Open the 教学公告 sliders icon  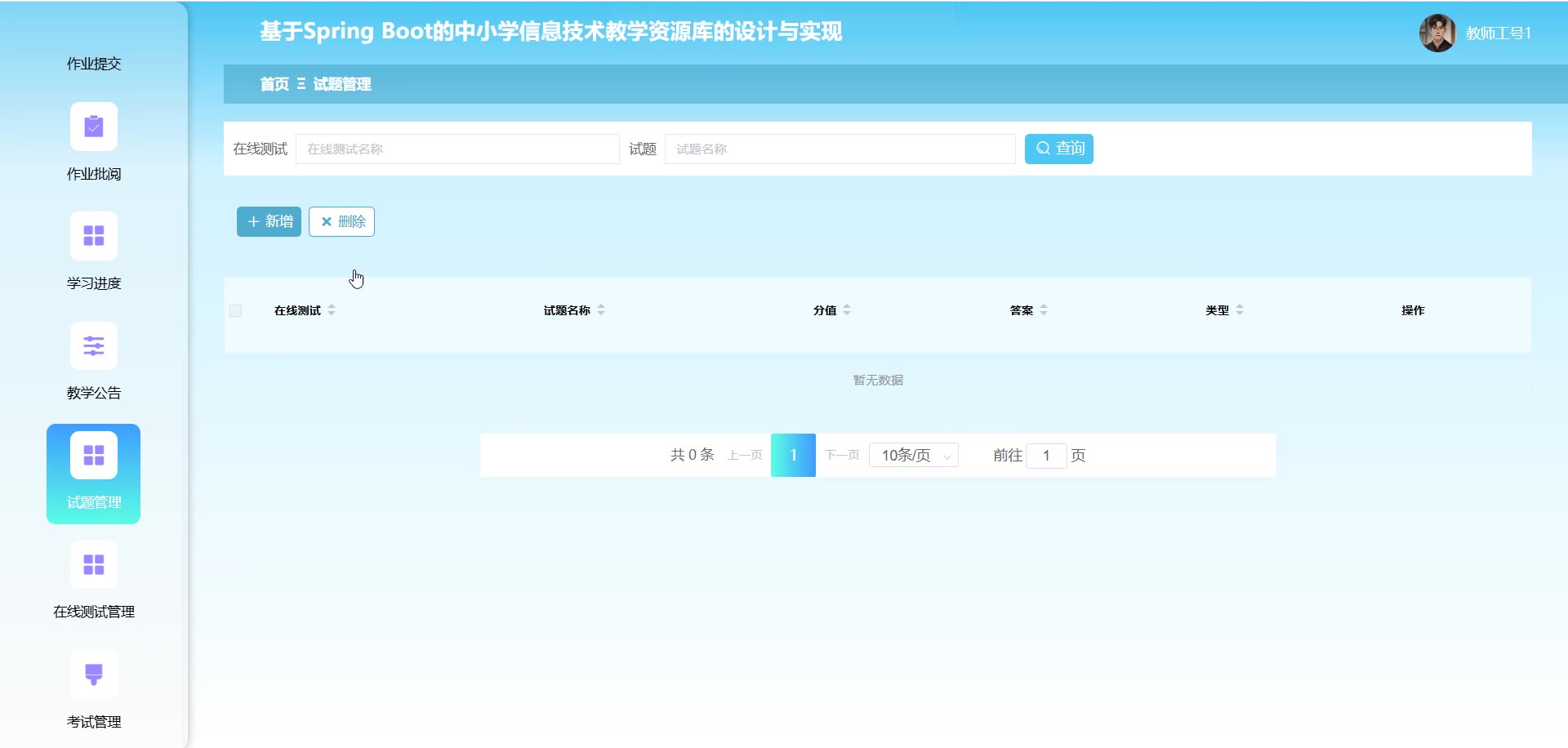(94, 345)
